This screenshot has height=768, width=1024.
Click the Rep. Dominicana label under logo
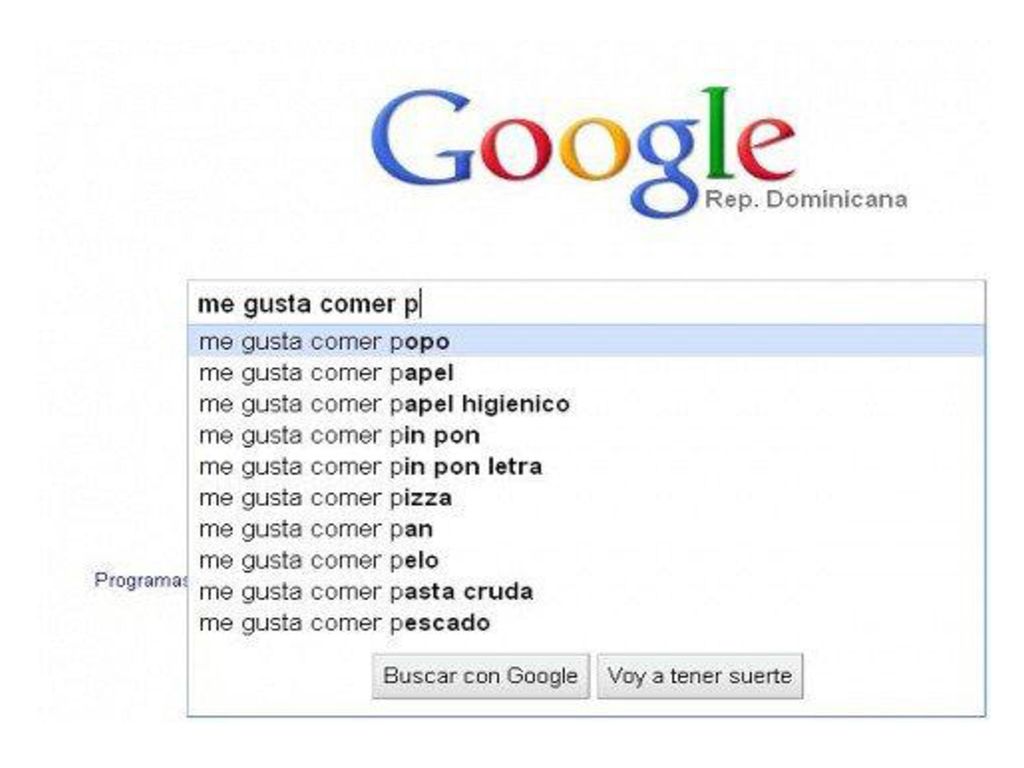(806, 199)
